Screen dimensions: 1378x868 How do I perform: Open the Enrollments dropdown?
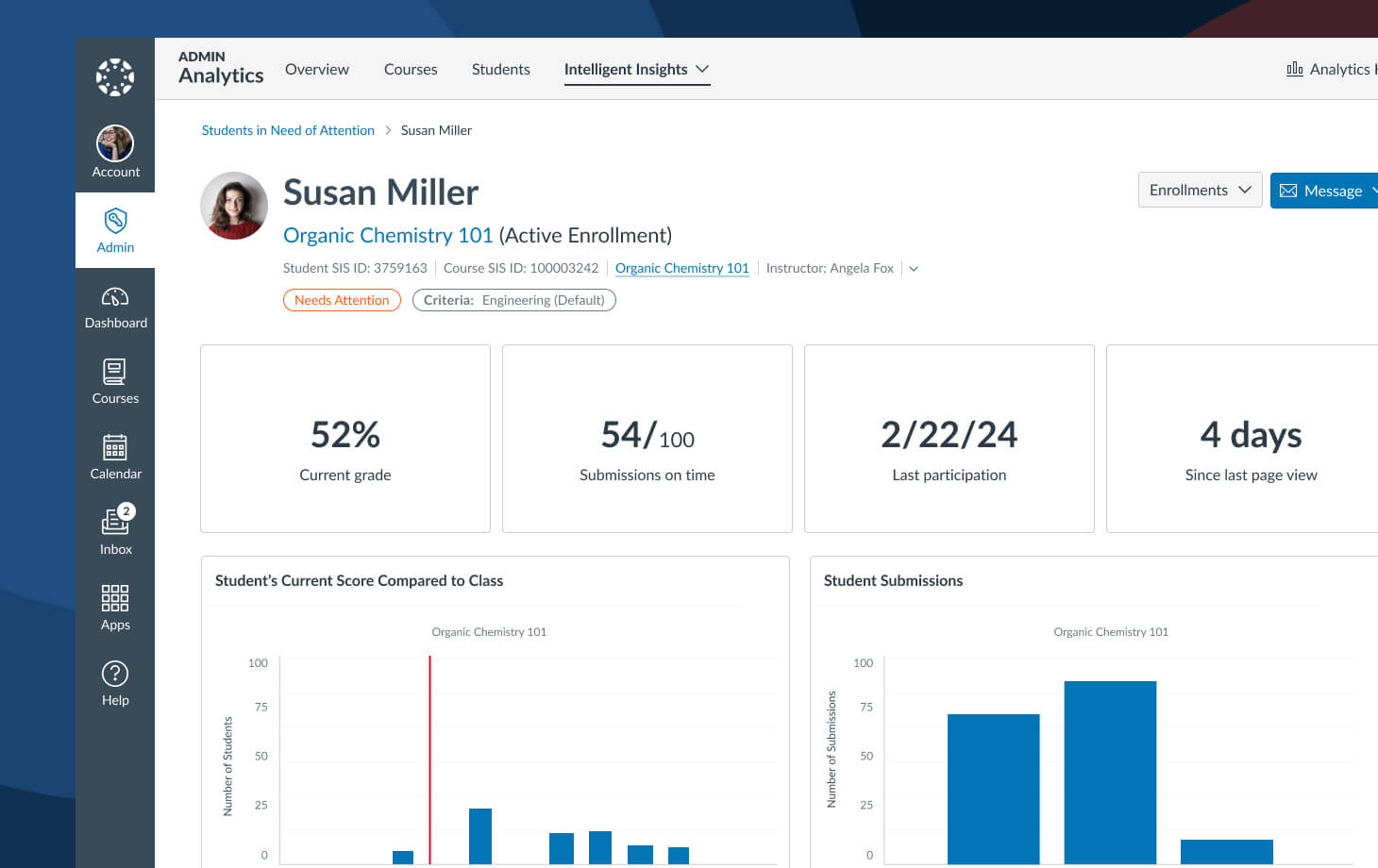pos(1199,190)
